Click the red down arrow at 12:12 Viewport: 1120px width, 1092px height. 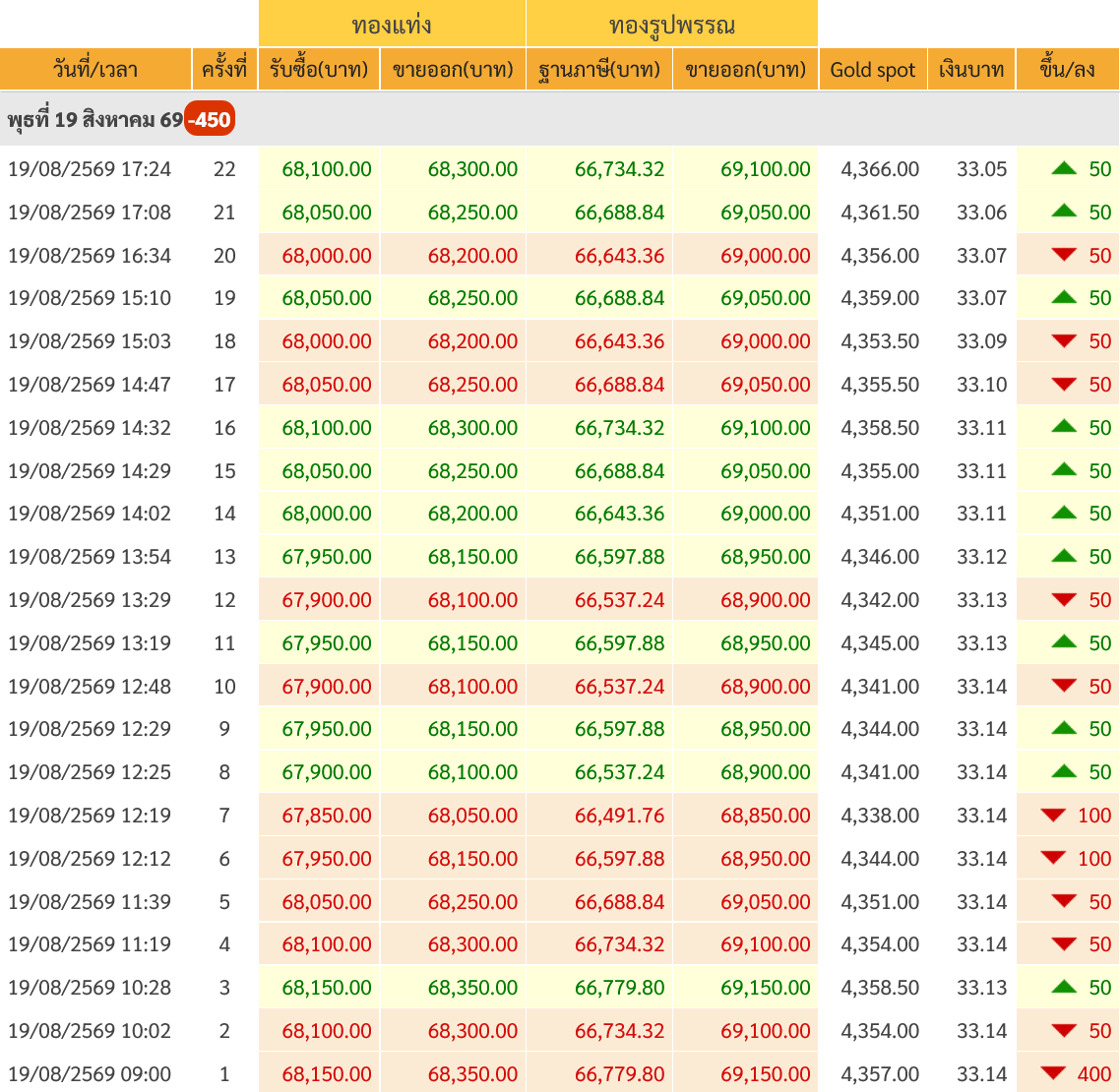tap(1054, 858)
